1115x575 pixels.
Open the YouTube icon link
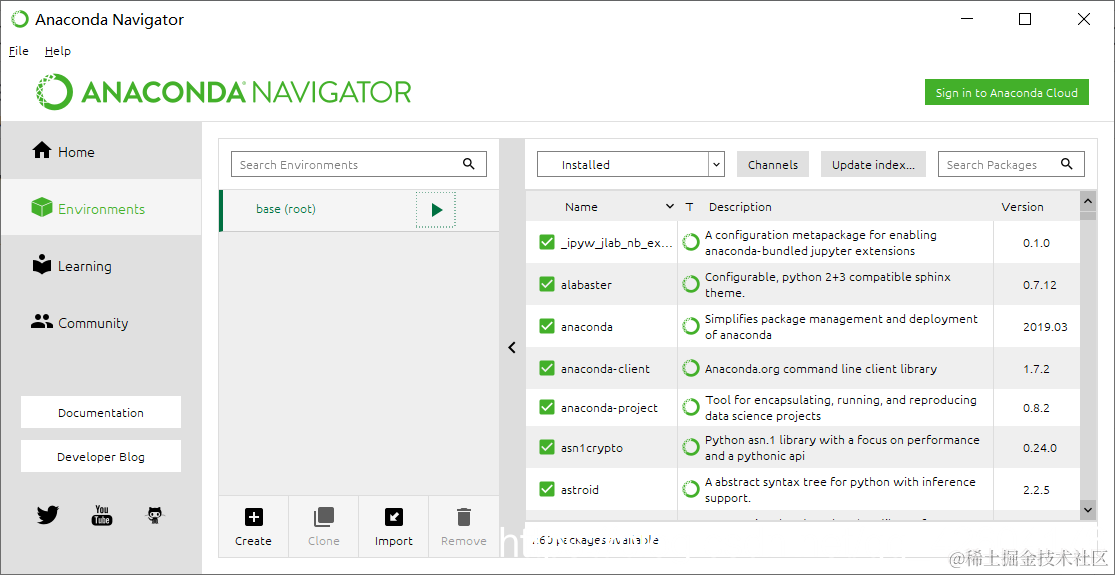pyautogui.click(x=102, y=515)
